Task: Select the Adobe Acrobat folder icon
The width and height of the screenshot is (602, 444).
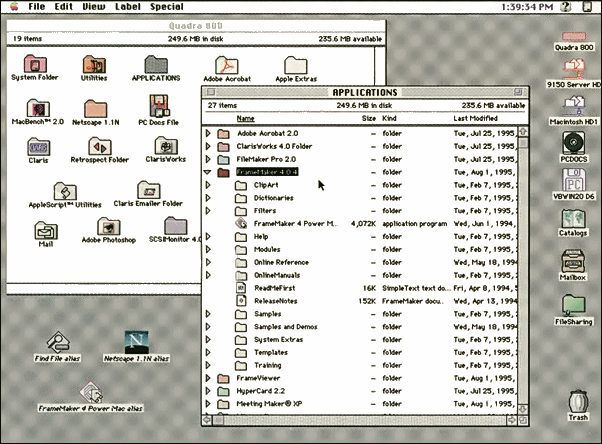Action: pyautogui.click(x=227, y=65)
